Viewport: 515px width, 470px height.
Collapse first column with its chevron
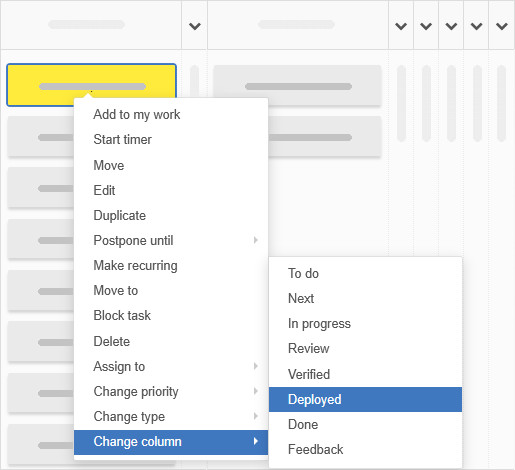[195, 26]
